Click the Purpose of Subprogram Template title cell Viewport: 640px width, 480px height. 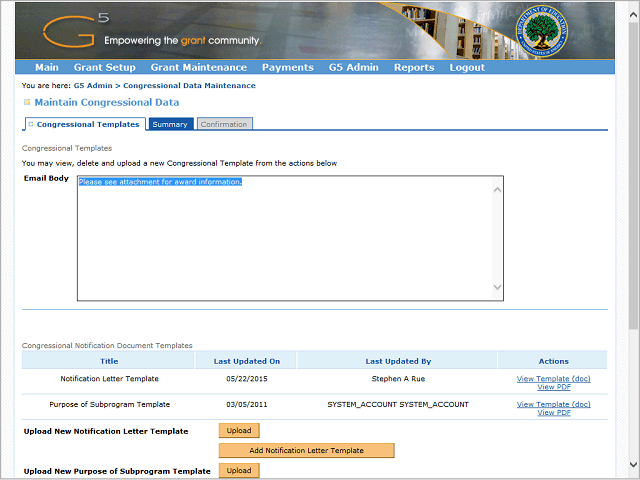[109, 404]
